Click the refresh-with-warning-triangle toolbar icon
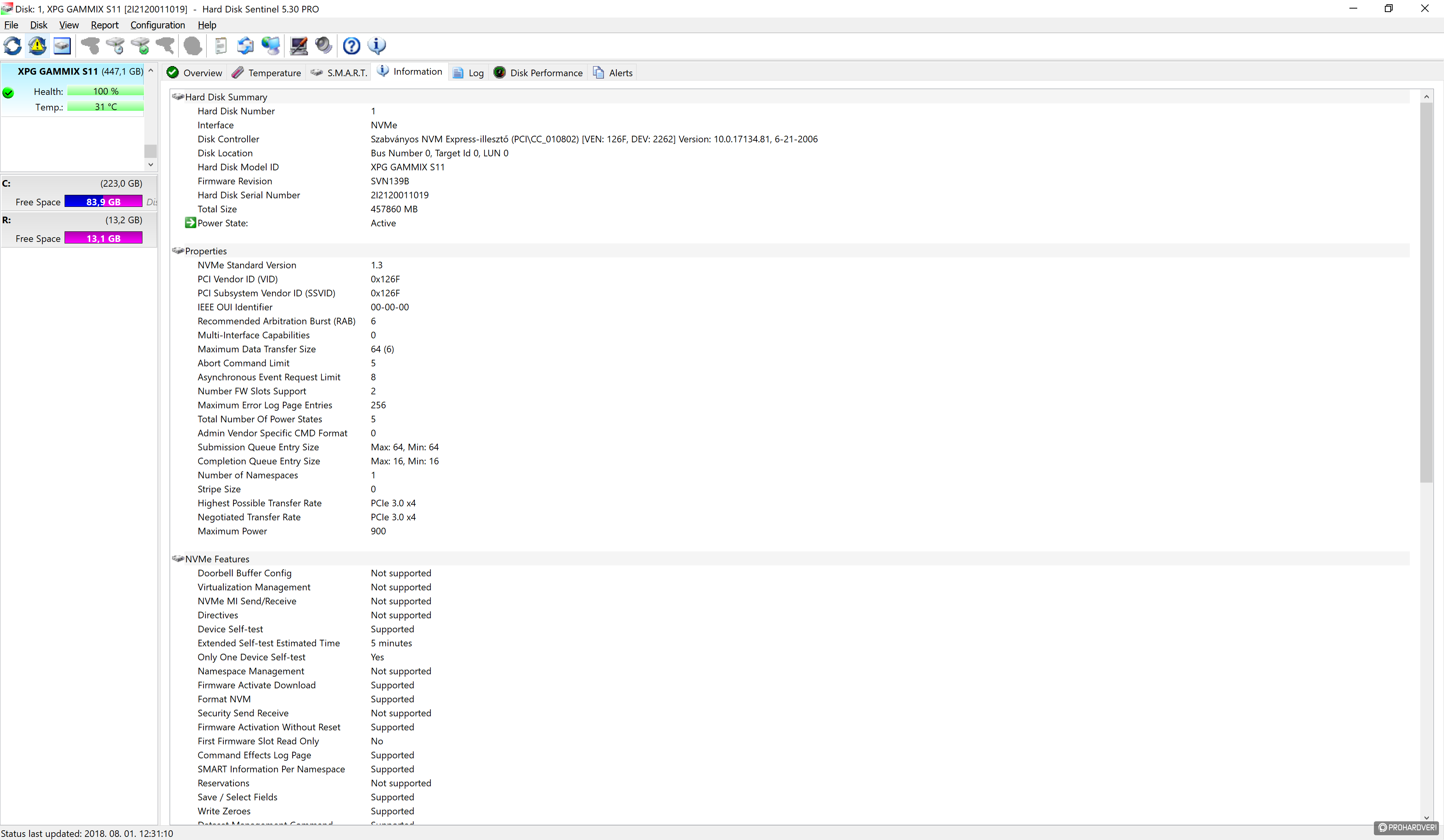The image size is (1444, 840). click(38, 46)
